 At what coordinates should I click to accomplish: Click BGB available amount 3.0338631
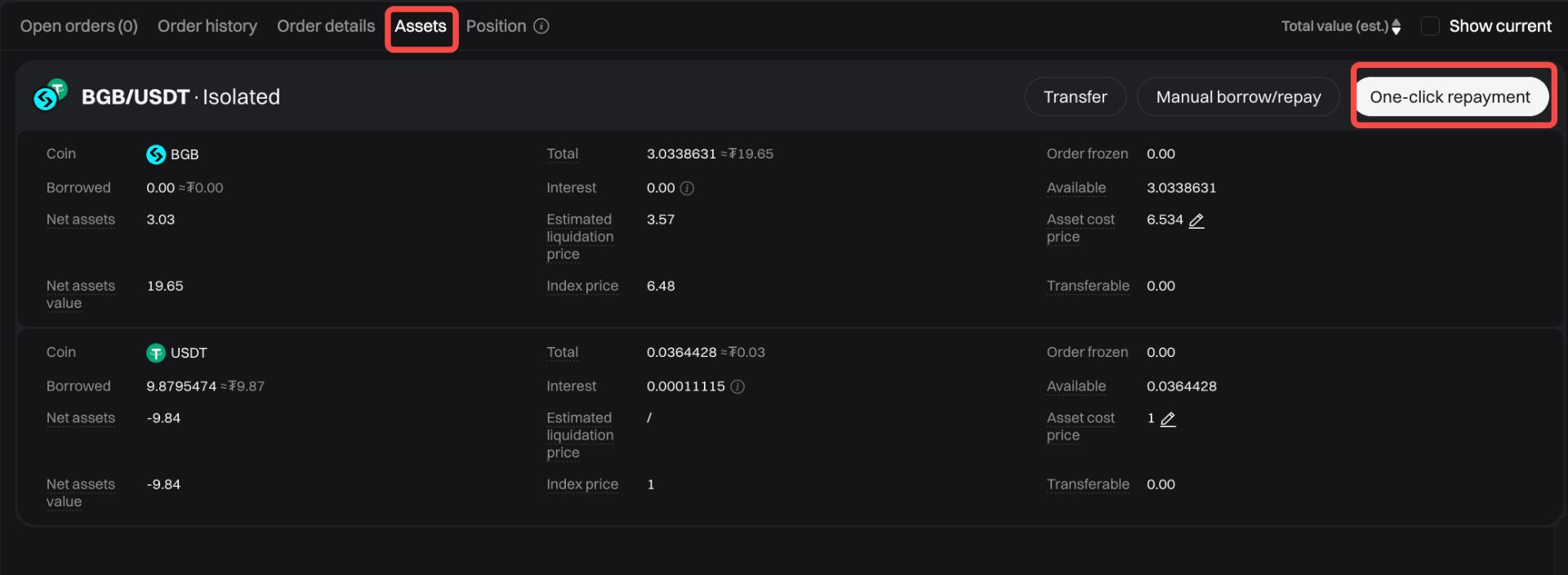tap(1182, 188)
